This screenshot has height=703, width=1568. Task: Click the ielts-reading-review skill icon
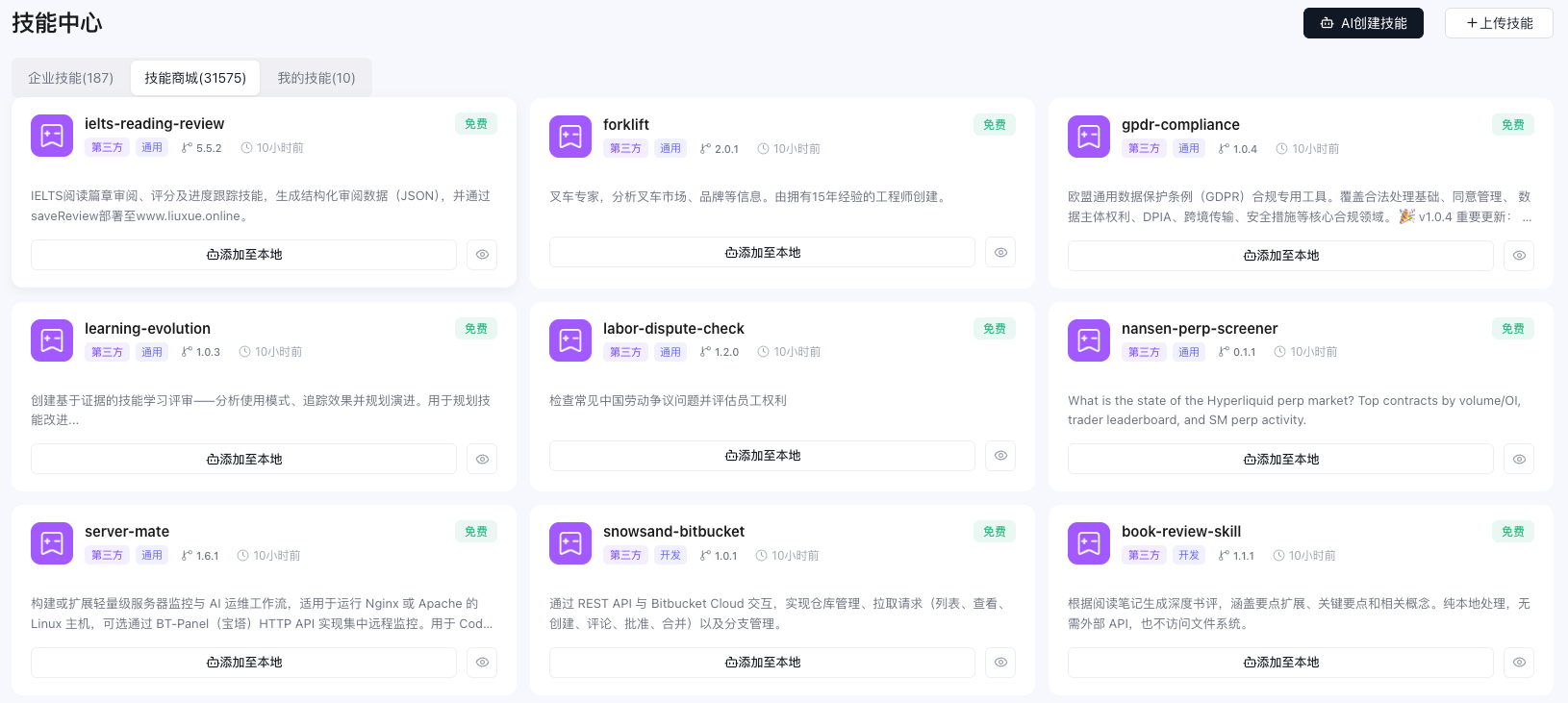point(52,136)
